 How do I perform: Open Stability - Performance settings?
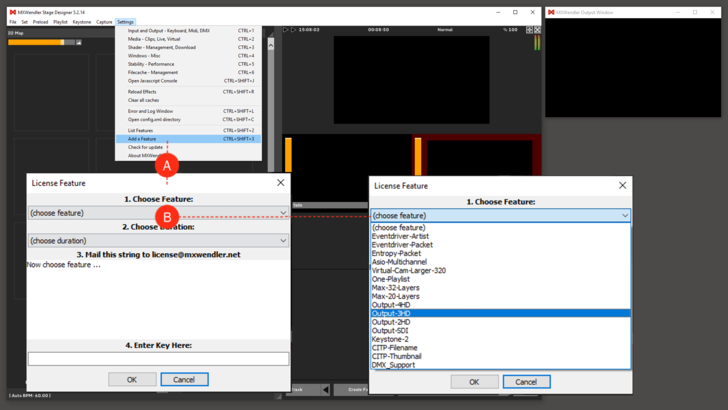coord(188,64)
